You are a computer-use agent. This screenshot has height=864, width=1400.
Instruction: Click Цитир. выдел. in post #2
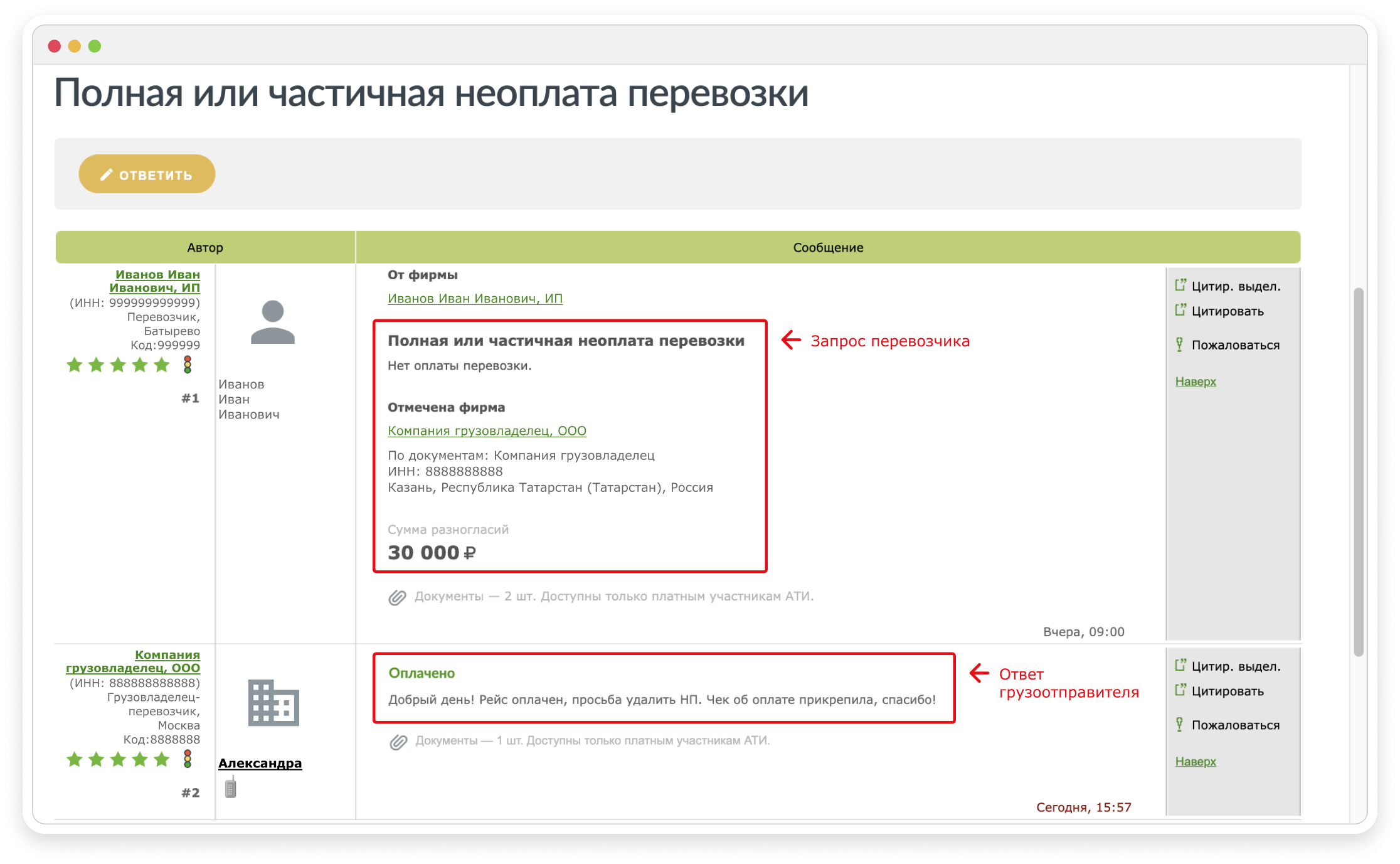pos(1236,666)
